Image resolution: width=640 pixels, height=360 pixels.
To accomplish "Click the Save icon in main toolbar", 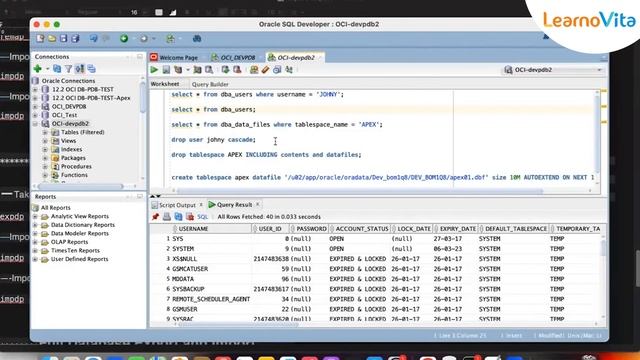I will coord(64,38).
